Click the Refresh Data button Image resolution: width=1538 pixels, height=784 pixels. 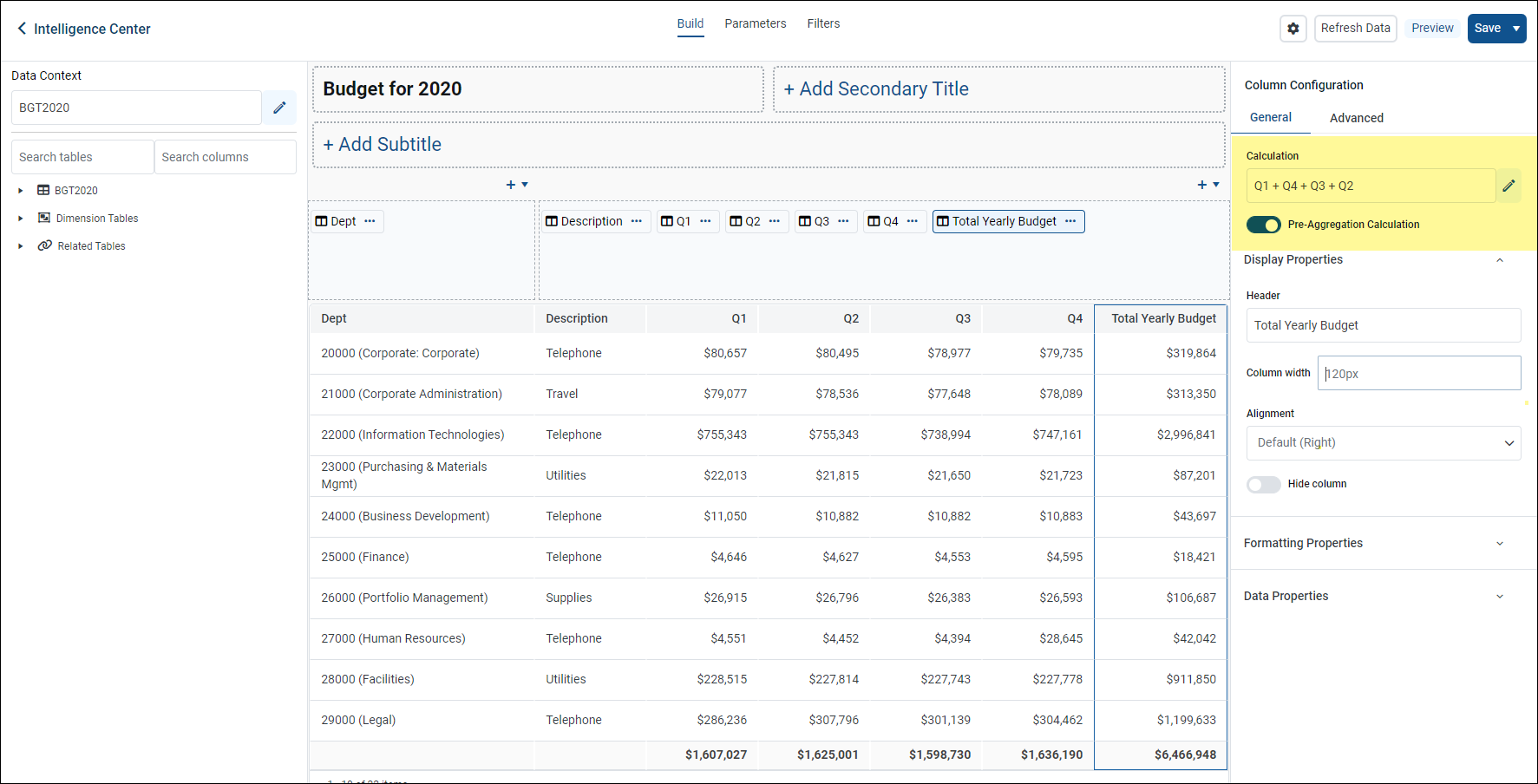click(1355, 29)
